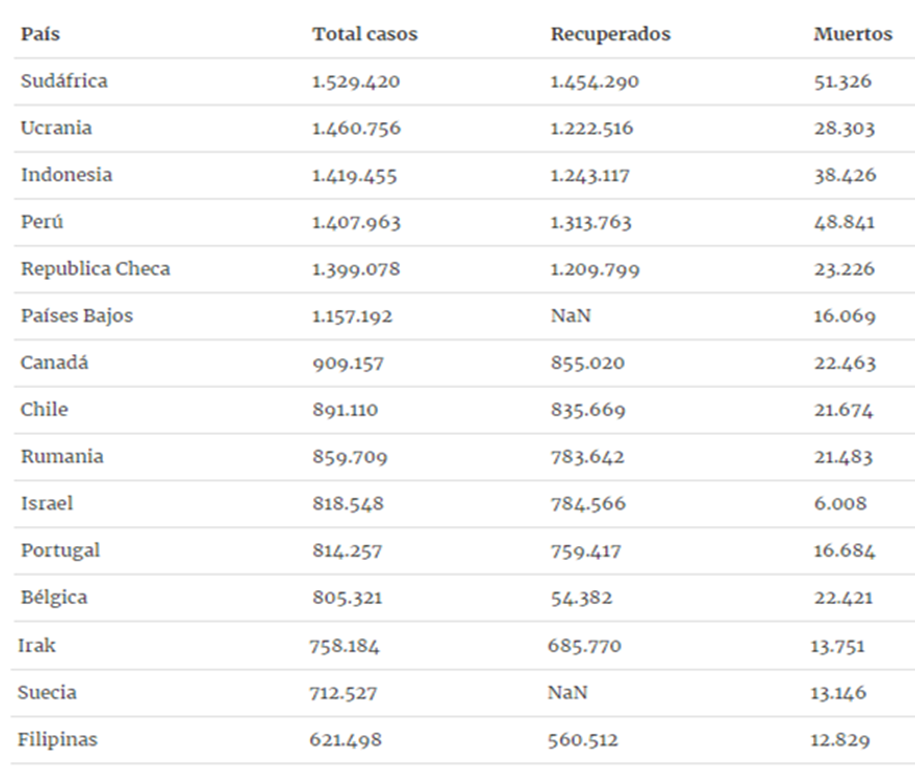
Task: Click the Muertos column header
Action: click(x=852, y=34)
